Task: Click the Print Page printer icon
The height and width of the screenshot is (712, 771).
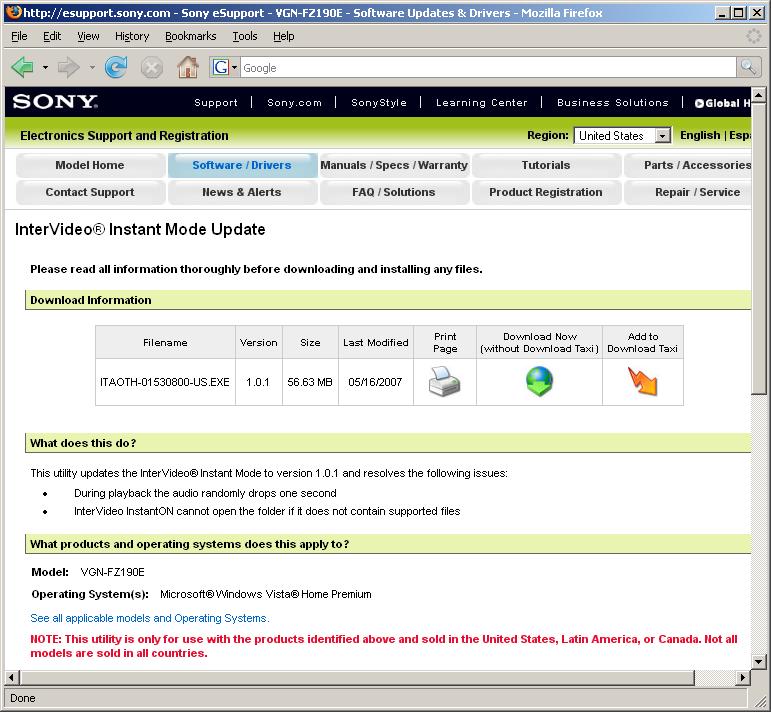Action: coord(445,382)
